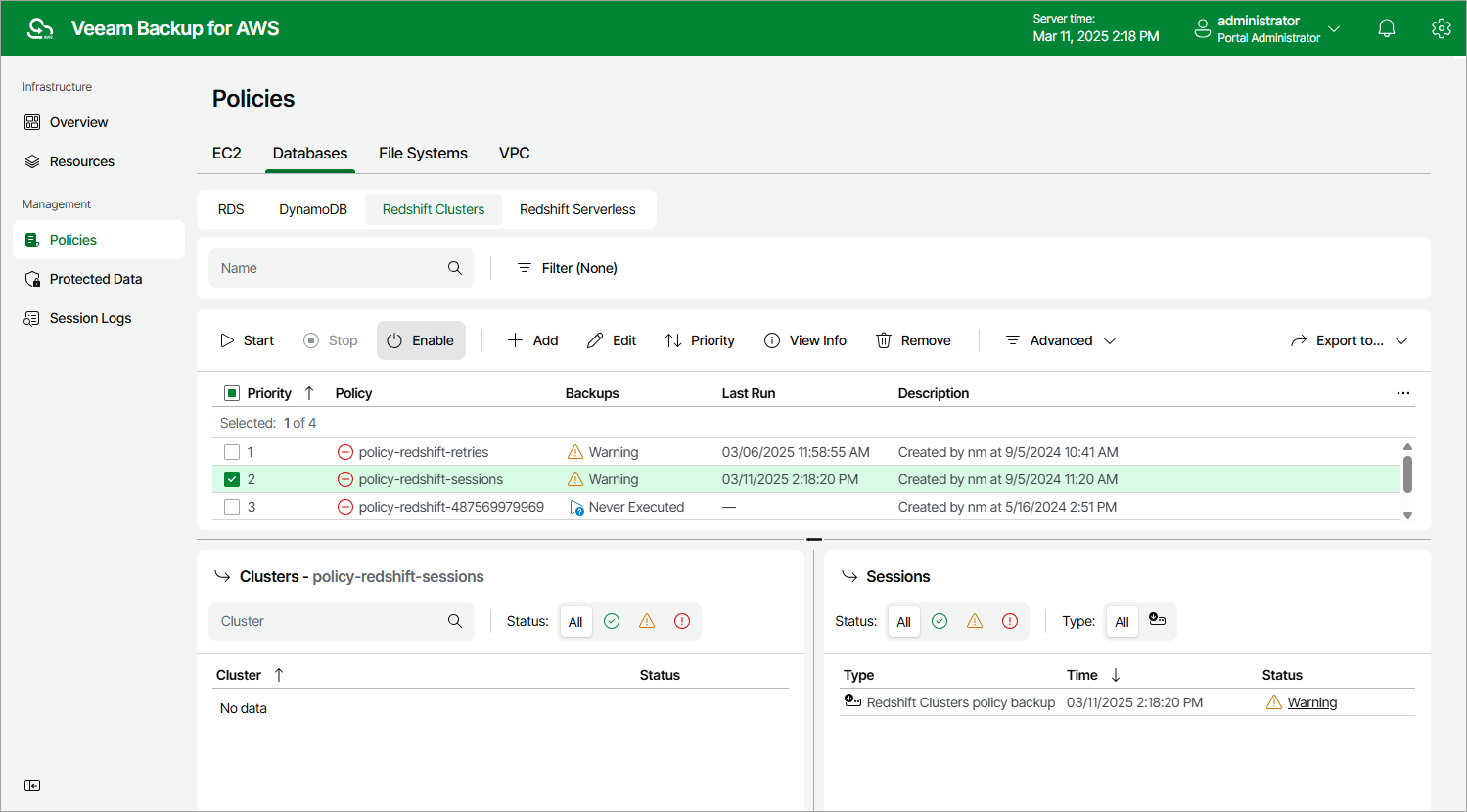Screen dimensions: 1467x812
Task: Open the Advanced dropdown menu
Action: point(1061,340)
